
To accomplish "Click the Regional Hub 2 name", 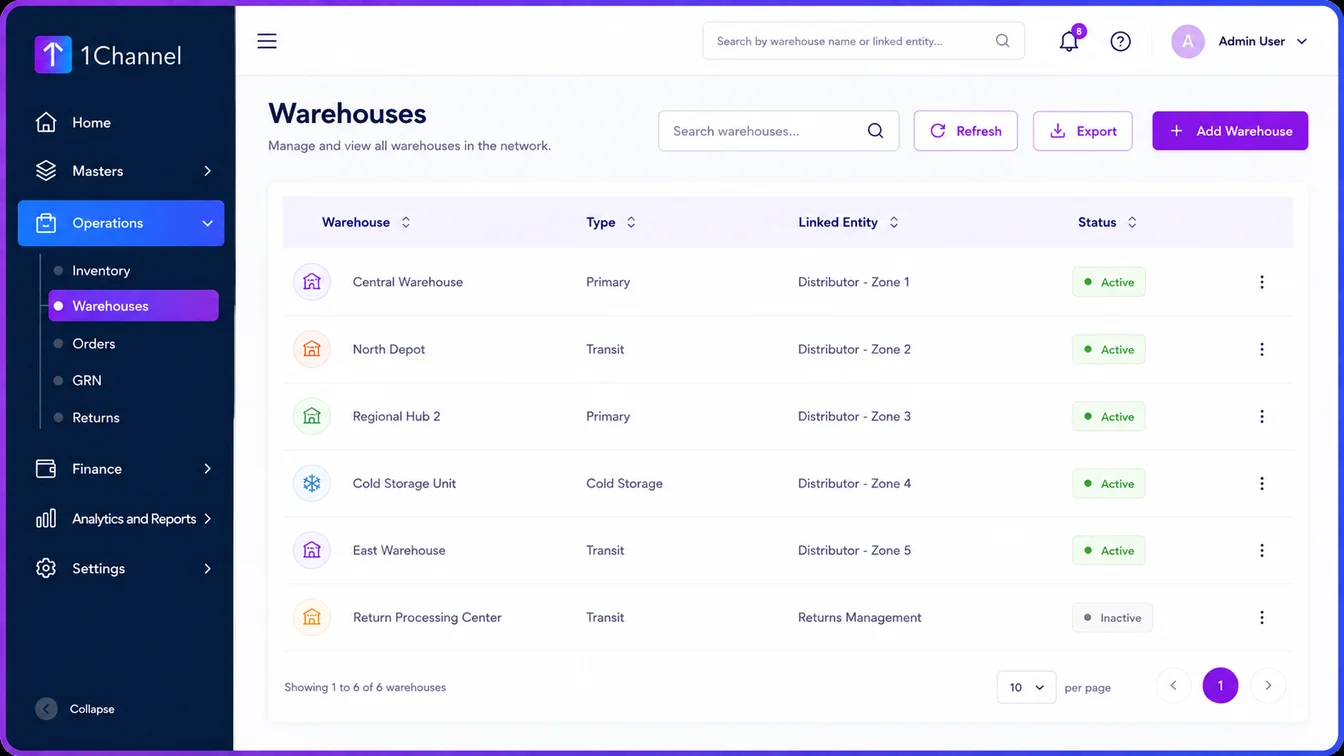I will point(396,416).
